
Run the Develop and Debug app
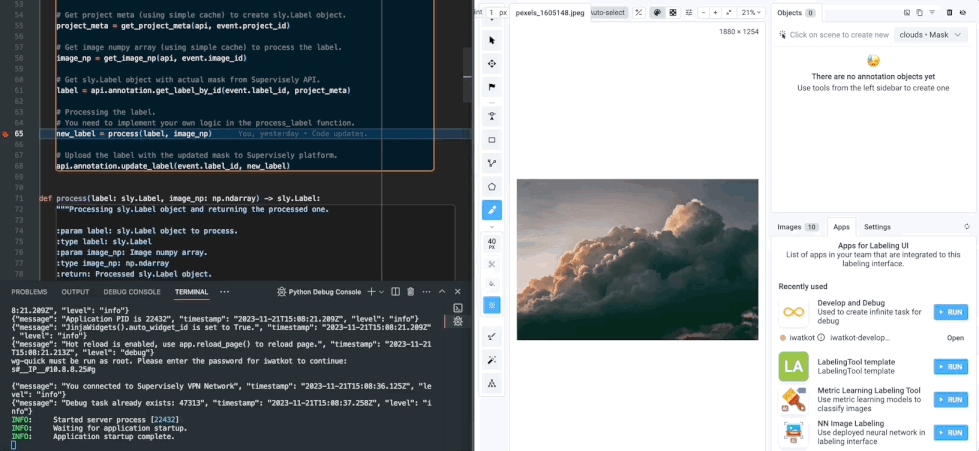(x=950, y=312)
